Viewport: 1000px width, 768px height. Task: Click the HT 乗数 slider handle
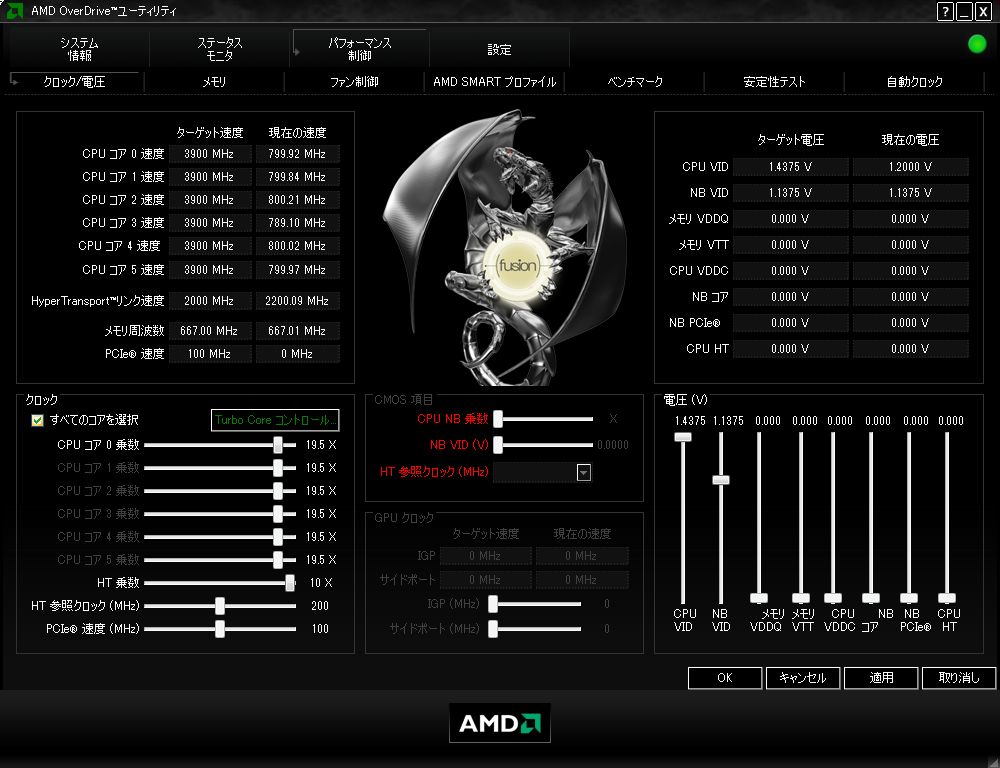coord(290,582)
